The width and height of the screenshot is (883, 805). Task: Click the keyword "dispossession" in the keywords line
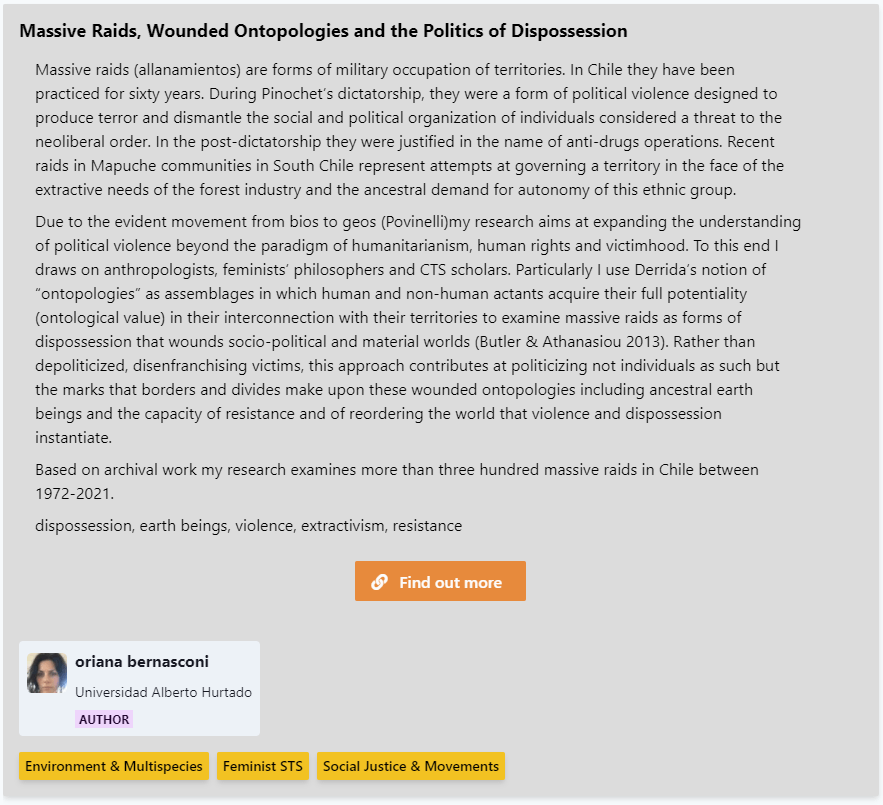click(x=83, y=526)
